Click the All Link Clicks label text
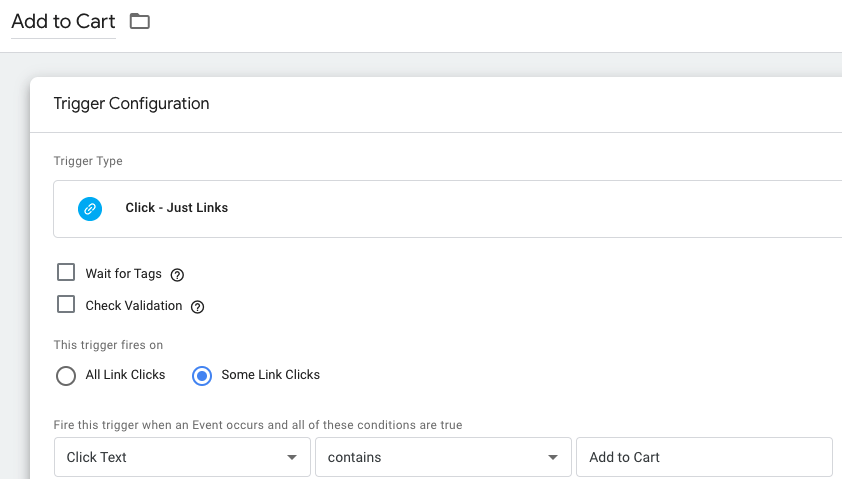This screenshot has width=842, height=479. pos(125,375)
